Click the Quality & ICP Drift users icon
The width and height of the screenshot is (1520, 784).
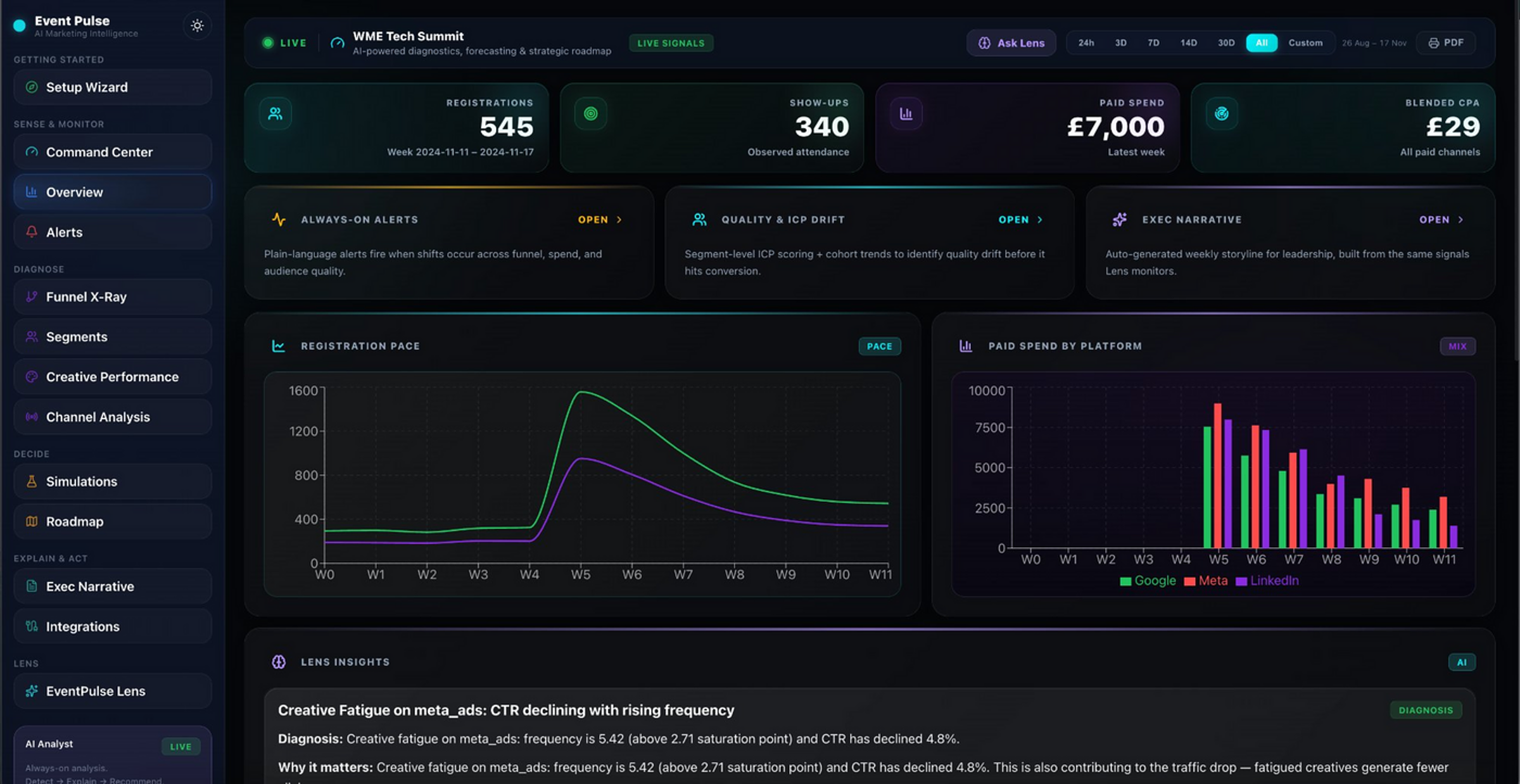click(699, 220)
